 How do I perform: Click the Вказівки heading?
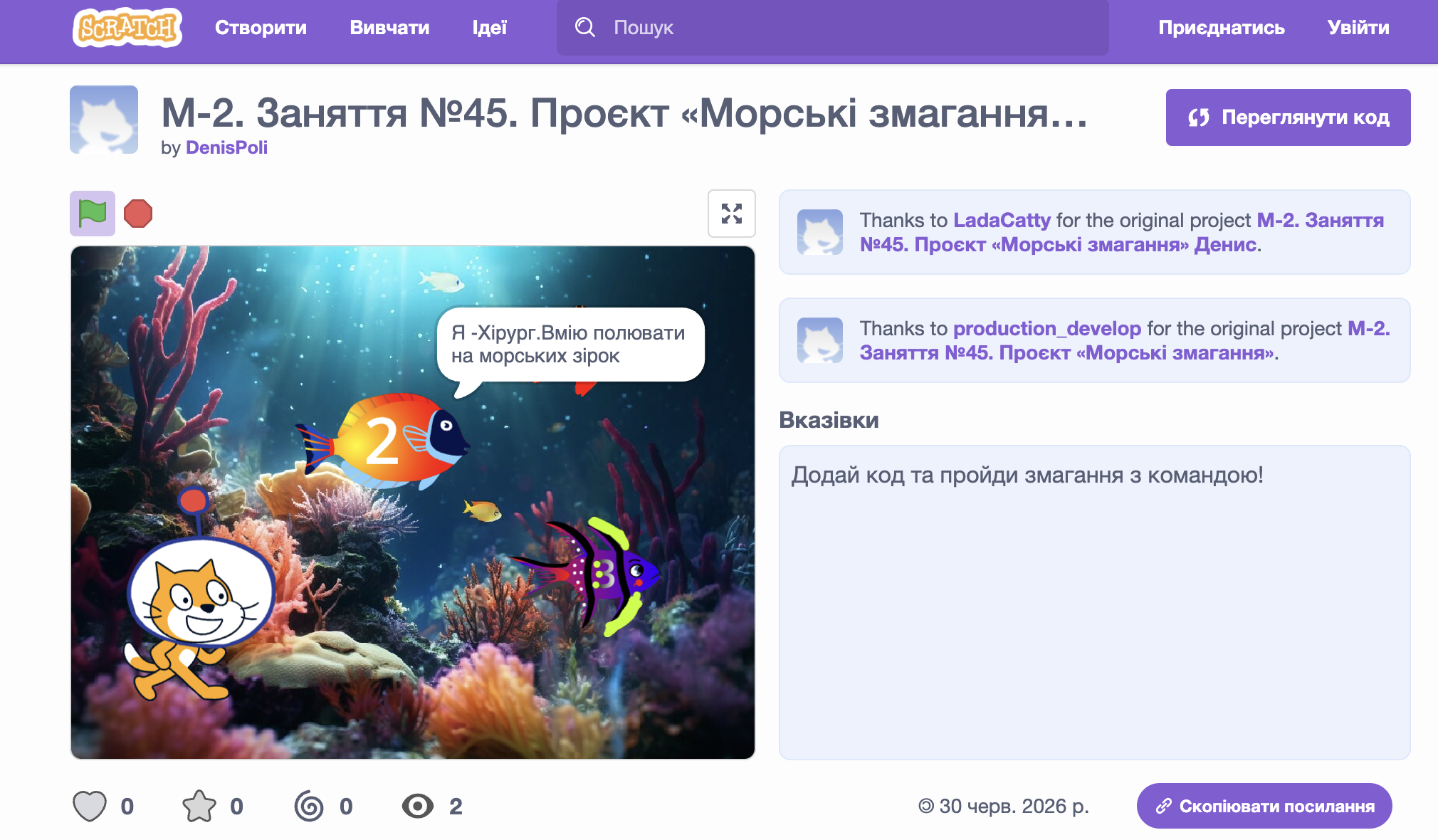[x=829, y=419]
